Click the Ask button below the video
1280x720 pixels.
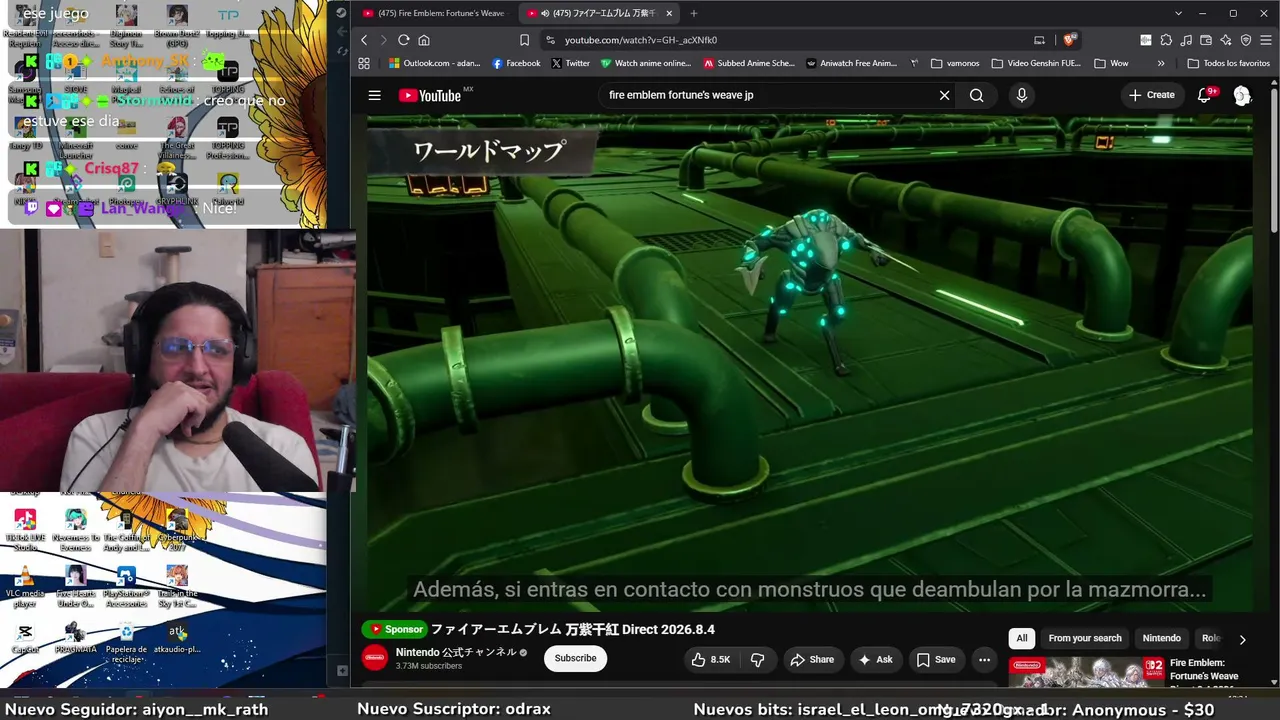(875, 660)
